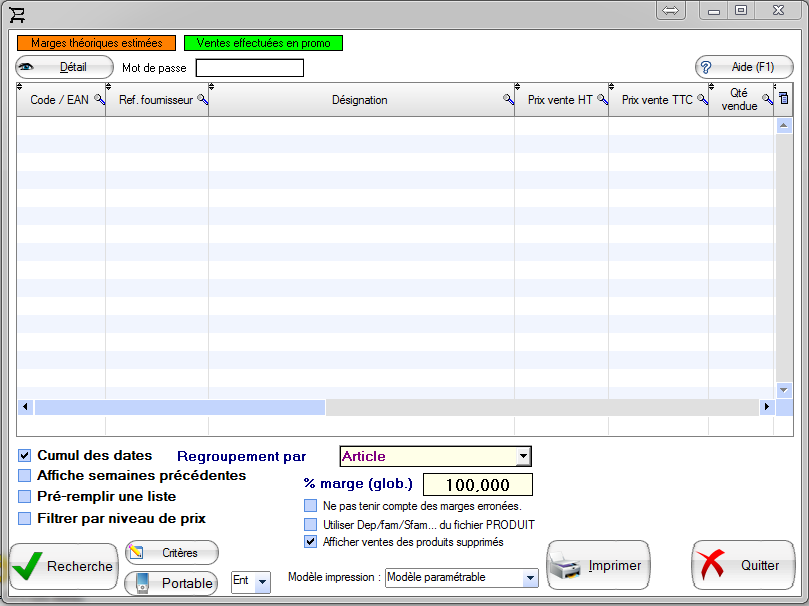Click the magnifier icon in Prix vente TTC column
Screen dimensions: 809x606
click(x=702, y=100)
